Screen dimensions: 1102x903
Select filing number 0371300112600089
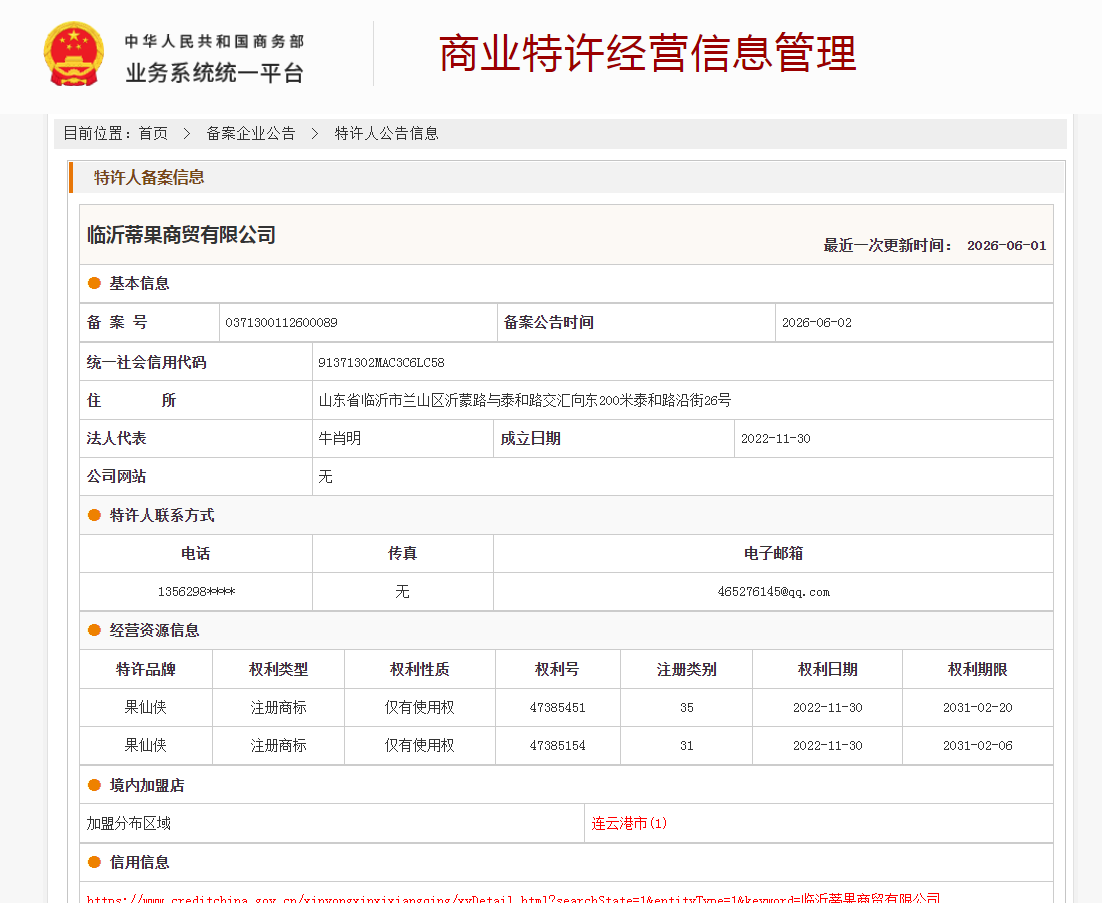pos(281,323)
